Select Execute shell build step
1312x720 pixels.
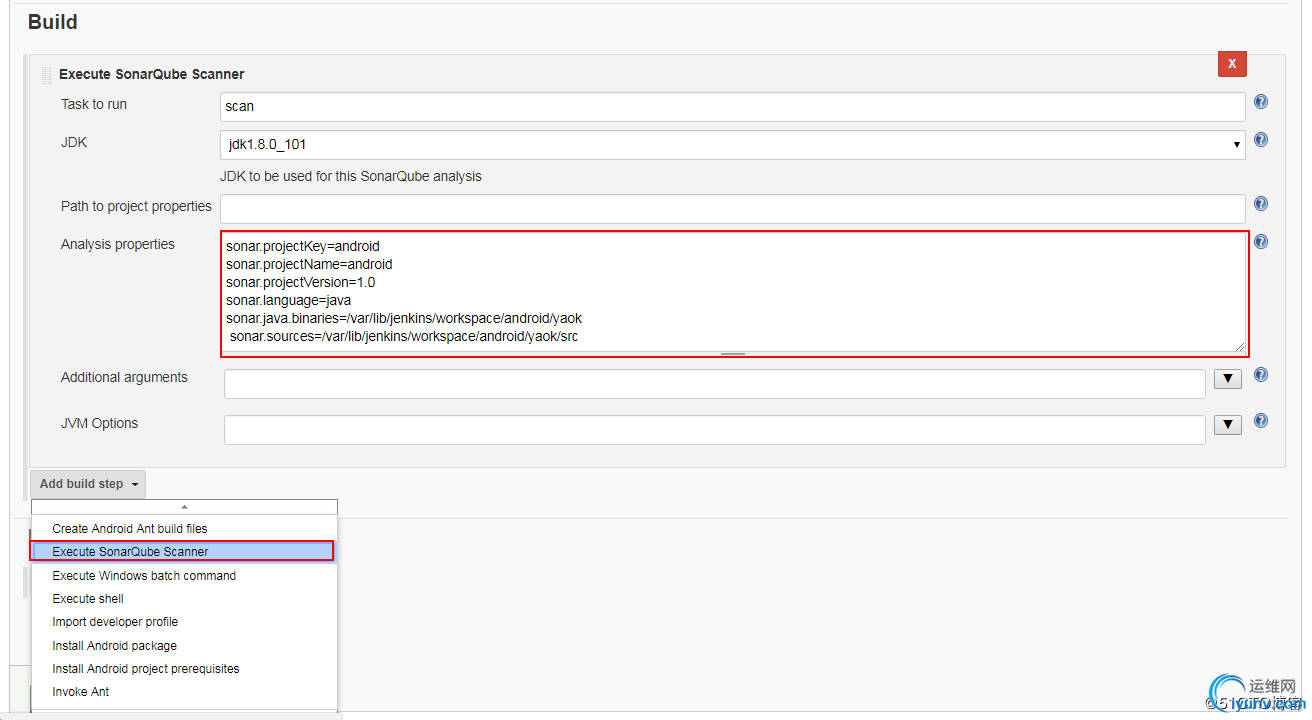[x=184, y=599]
